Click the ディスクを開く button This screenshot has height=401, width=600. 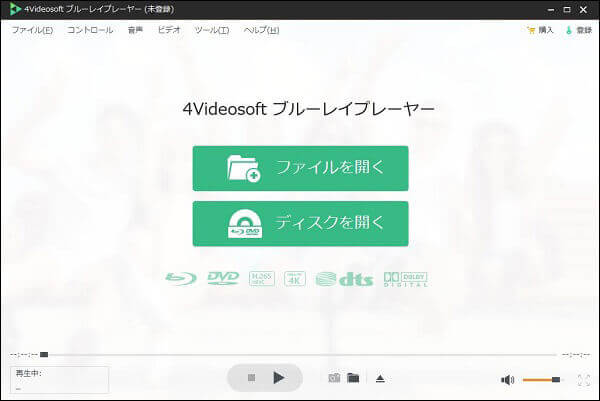coord(300,223)
